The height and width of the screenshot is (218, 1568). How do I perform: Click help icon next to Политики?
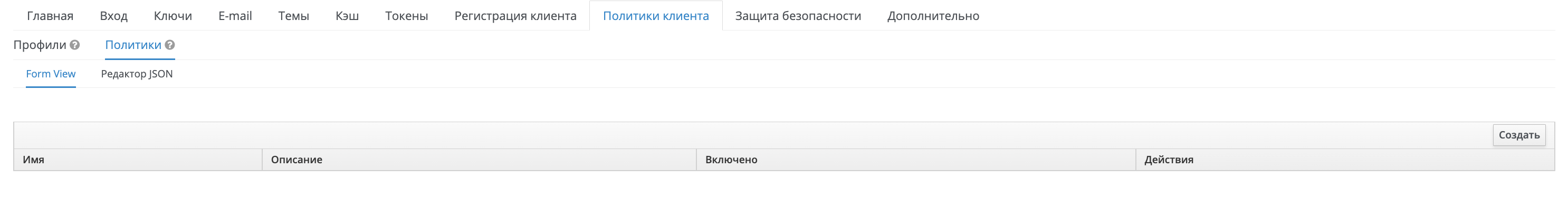pos(170,45)
